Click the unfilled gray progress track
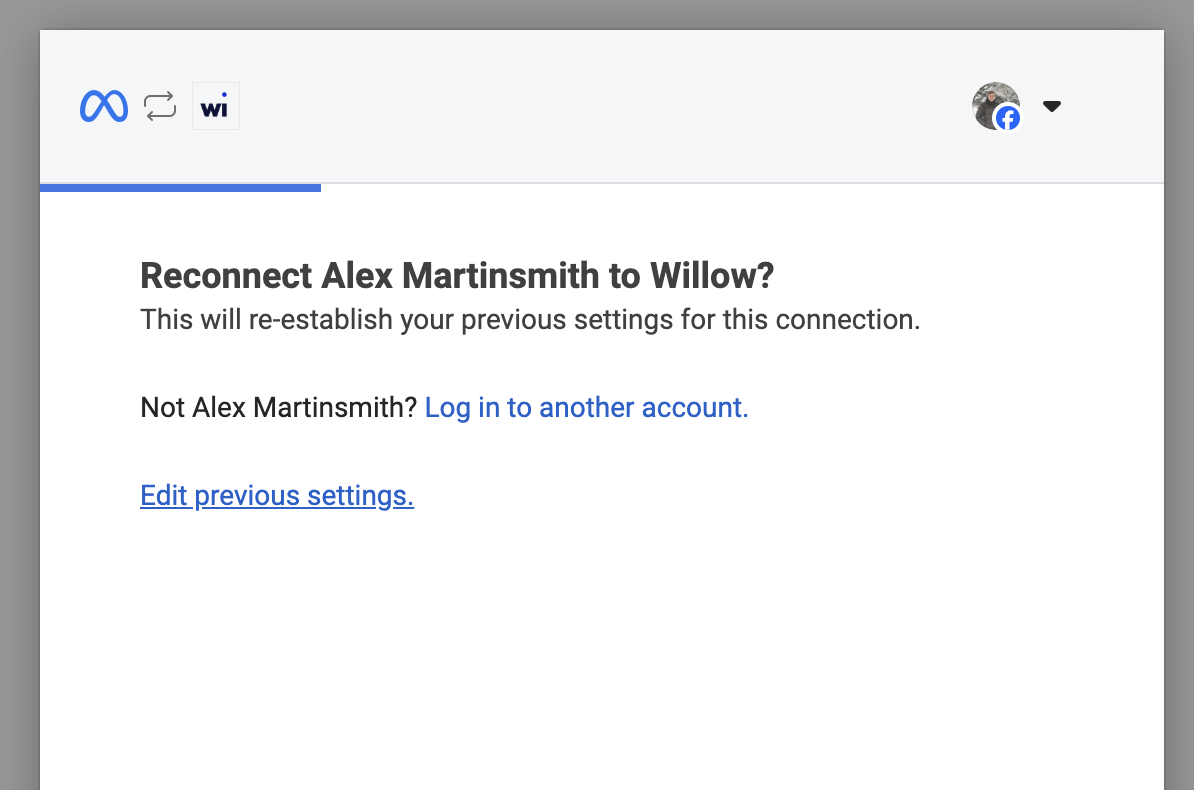Screen dimensions: 1194x790 coord(740,184)
